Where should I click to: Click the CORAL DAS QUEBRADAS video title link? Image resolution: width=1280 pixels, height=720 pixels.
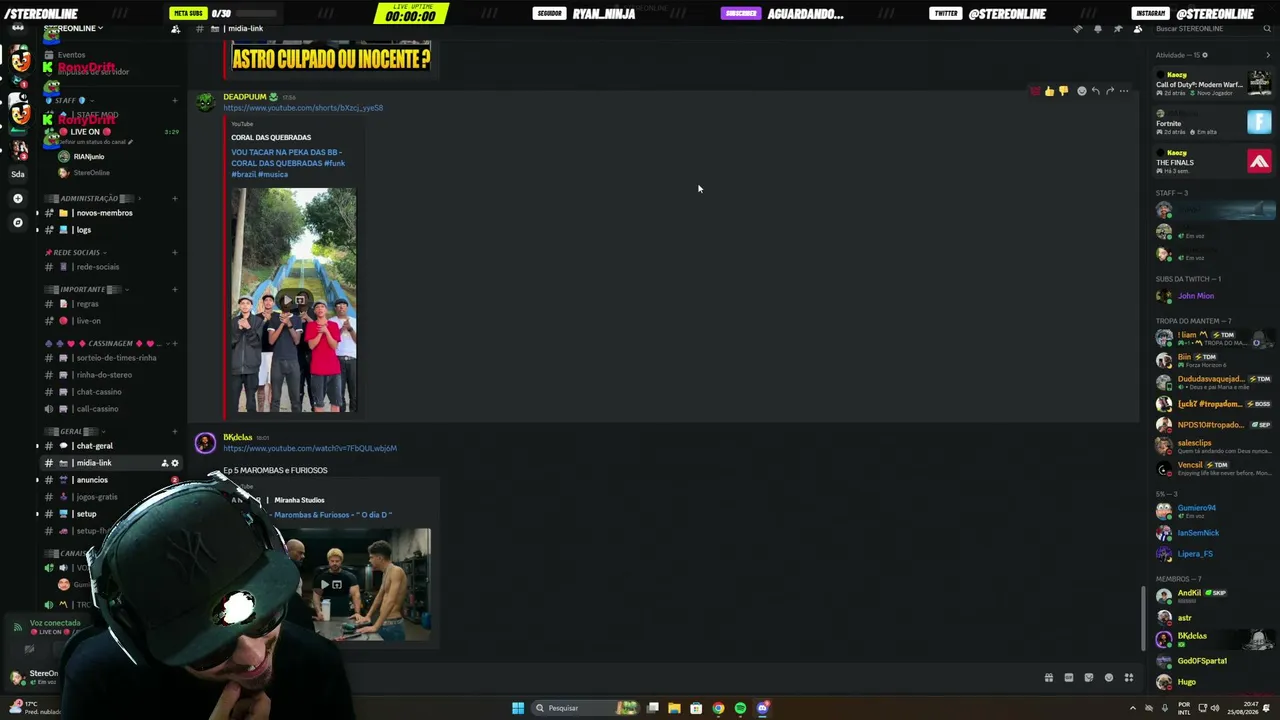click(288, 163)
